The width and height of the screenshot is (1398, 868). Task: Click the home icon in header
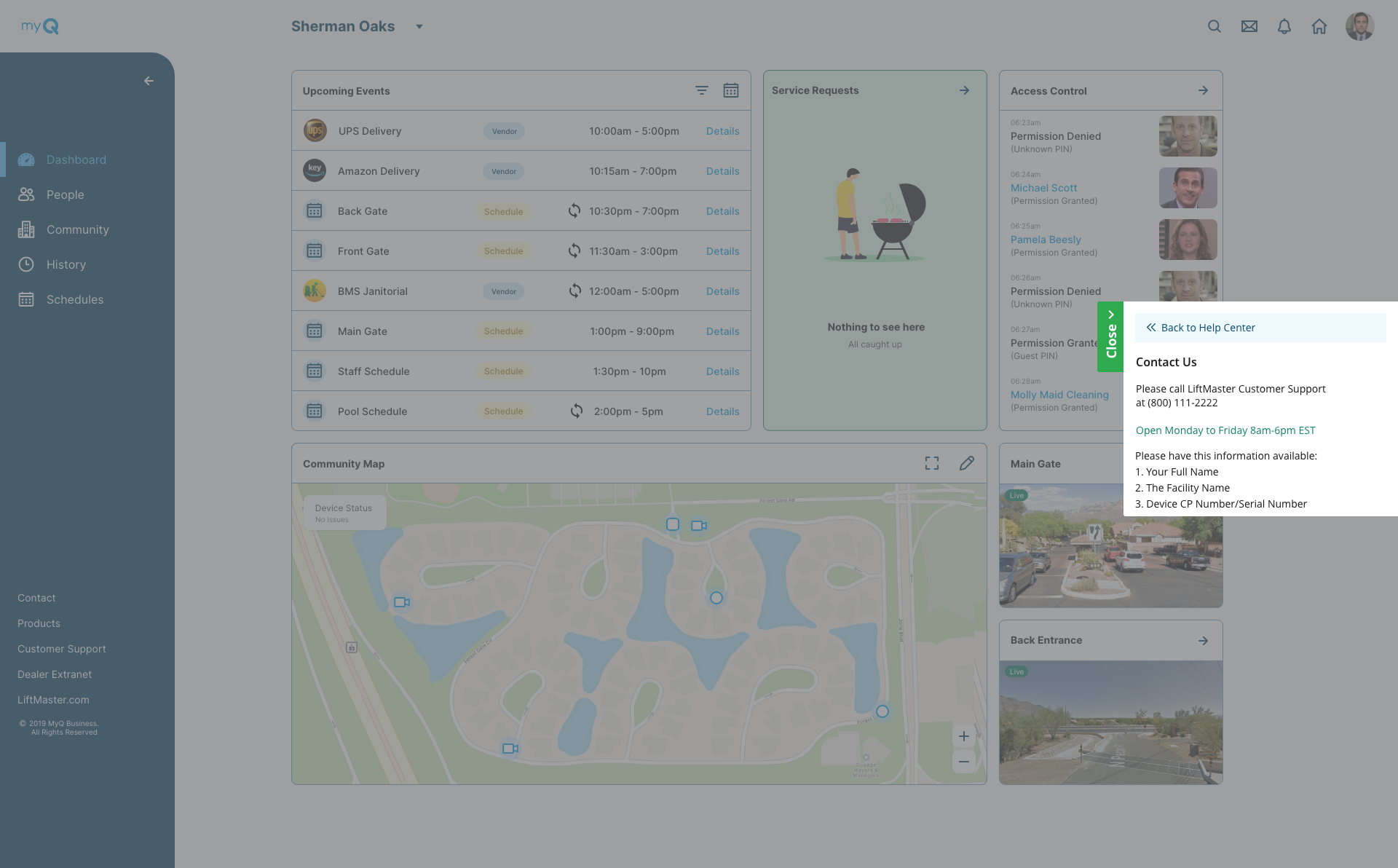[1319, 26]
